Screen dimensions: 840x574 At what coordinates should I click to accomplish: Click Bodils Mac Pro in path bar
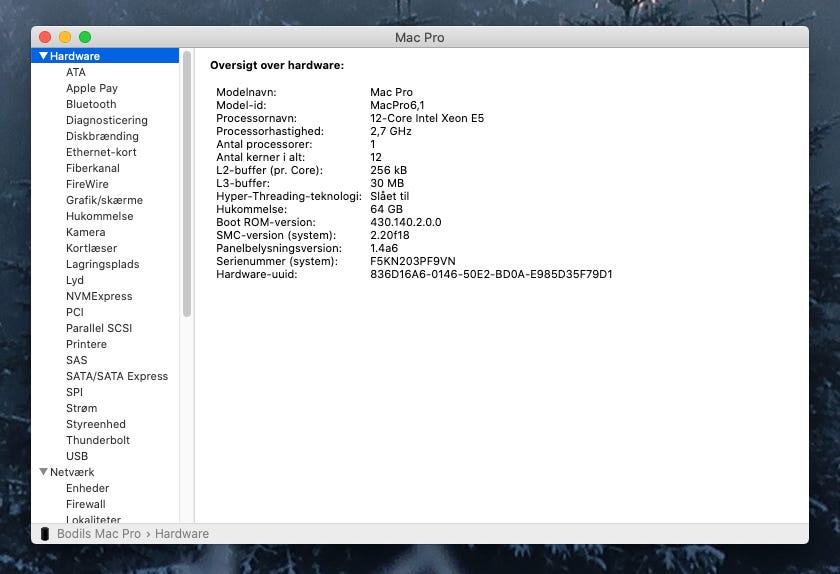(99, 534)
